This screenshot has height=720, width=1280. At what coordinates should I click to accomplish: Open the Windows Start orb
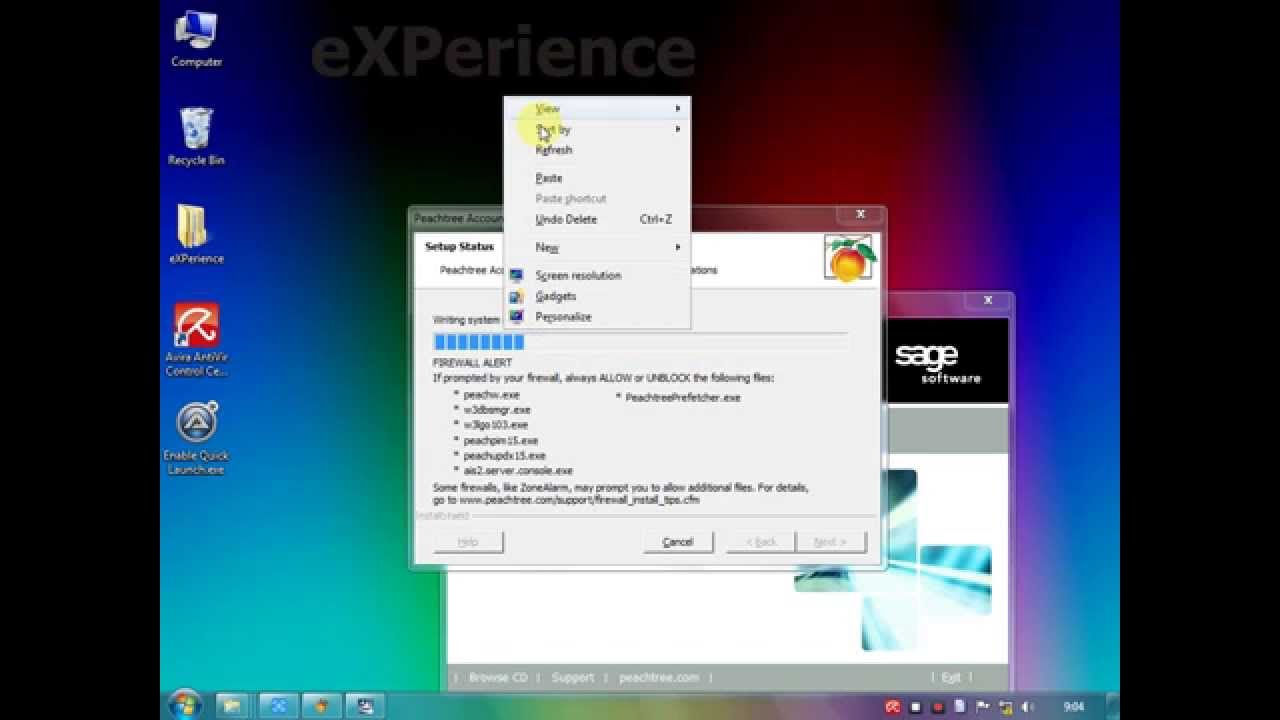[x=185, y=705]
